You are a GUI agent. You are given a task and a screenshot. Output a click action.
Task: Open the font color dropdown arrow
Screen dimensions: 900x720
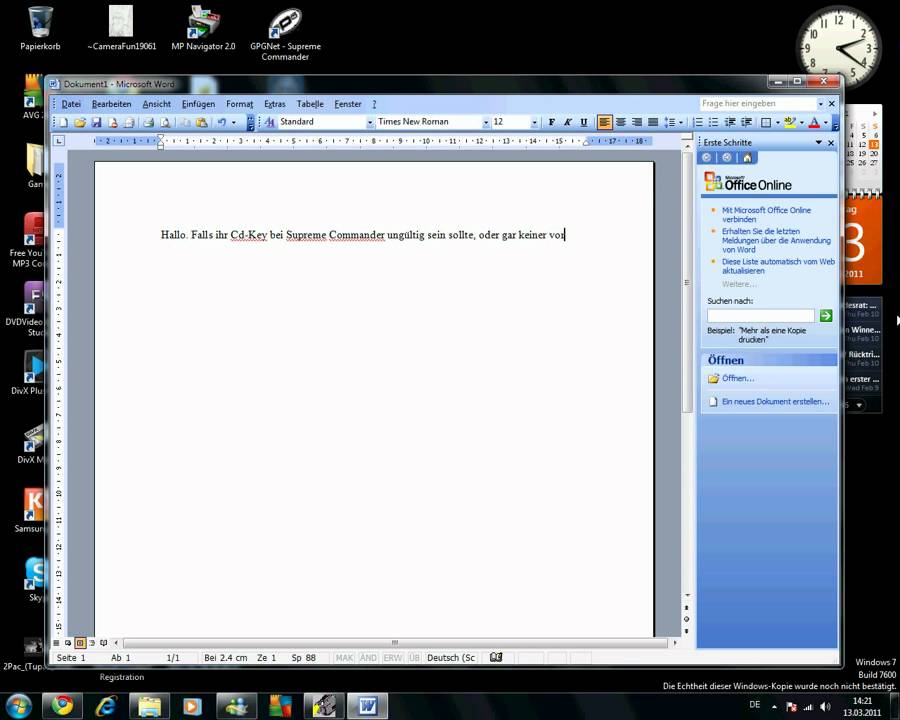(825, 122)
